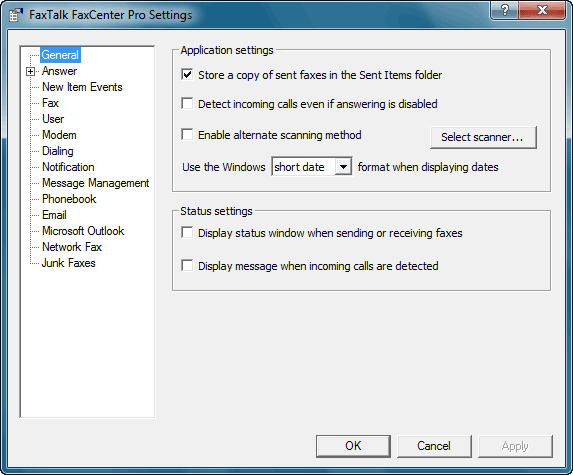The width and height of the screenshot is (573, 475).
Task: Confirm settings with OK button
Action: point(353,446)
